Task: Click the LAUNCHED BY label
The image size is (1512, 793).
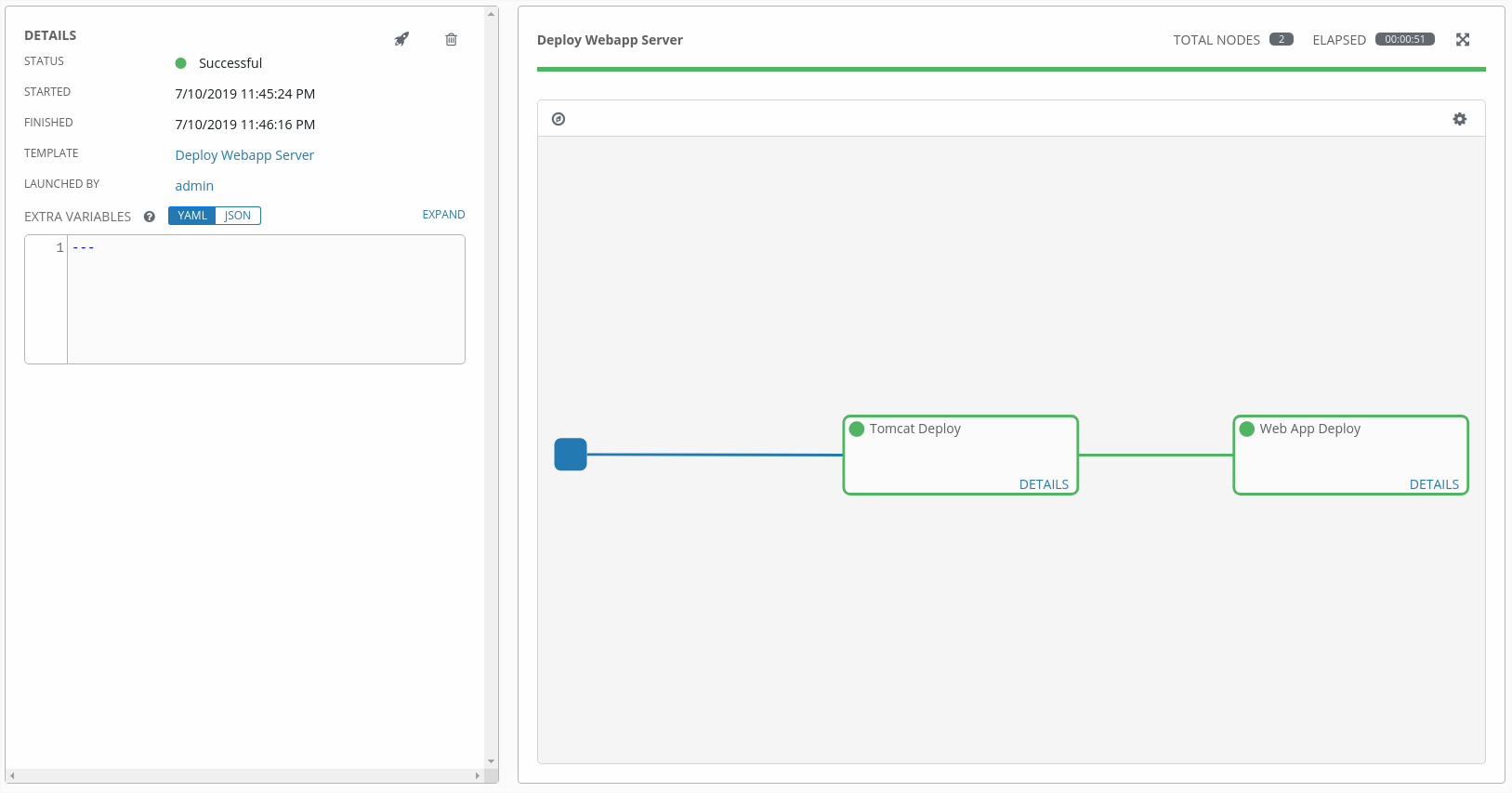Action: tap(61, 184)
